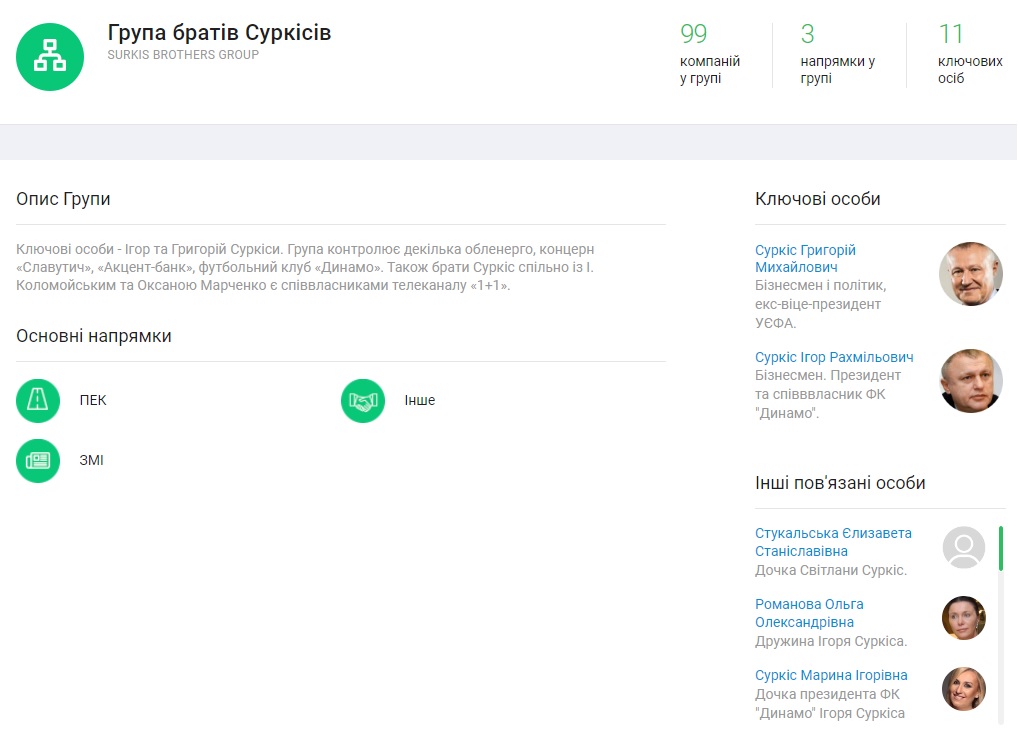The image size is (1019, 733).
Task: Click the 3 напрямки у групі counter
Action: click(837, 56)
